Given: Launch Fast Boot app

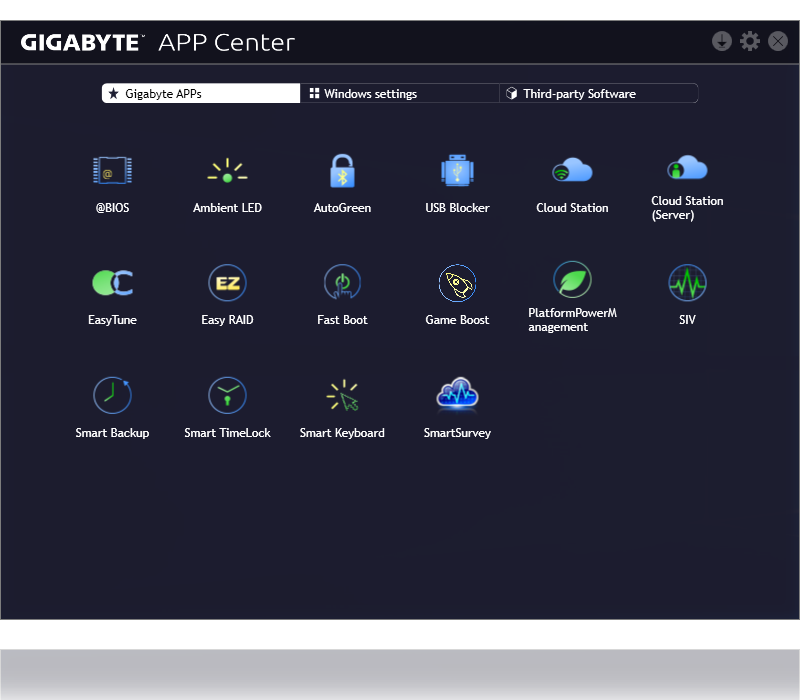Looking at the screenshot, I should (x=342, y=284).
